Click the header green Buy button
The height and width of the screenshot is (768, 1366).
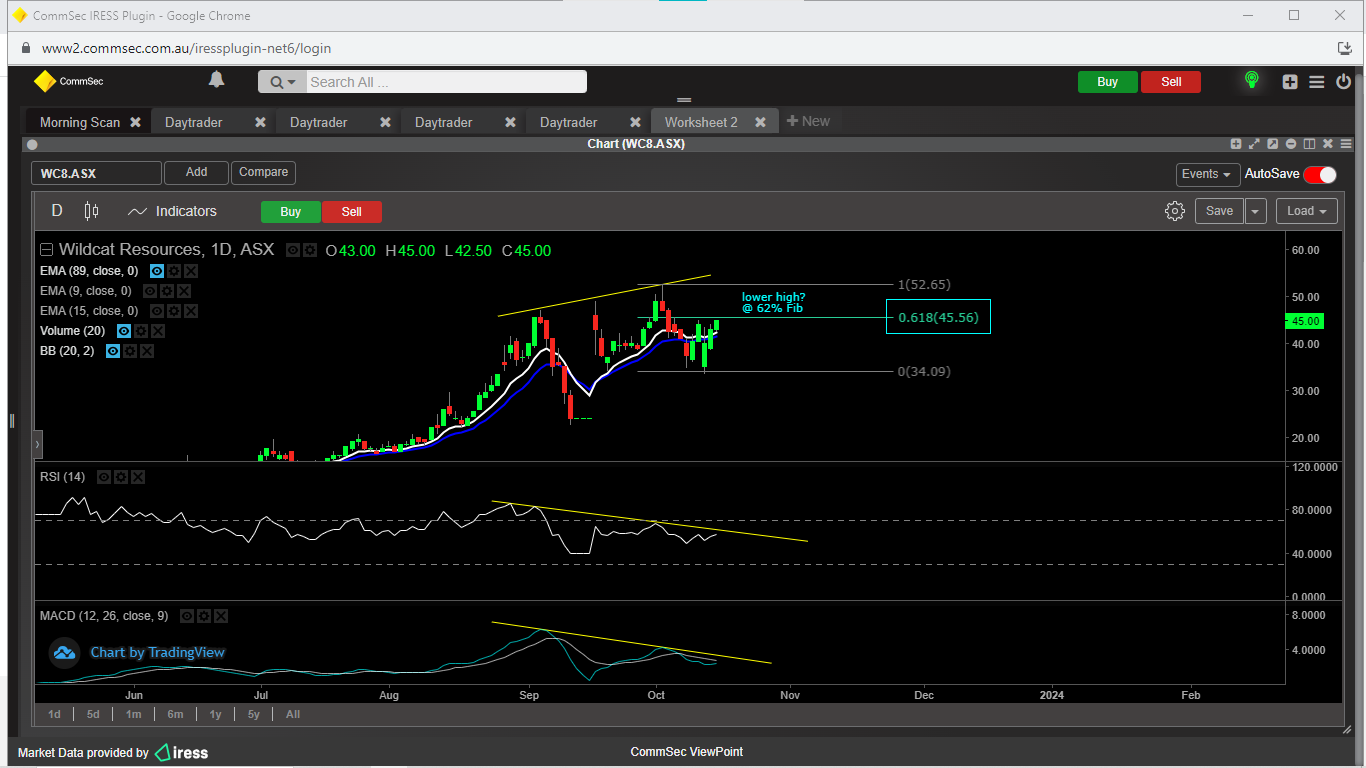[x=1108, y=82]
